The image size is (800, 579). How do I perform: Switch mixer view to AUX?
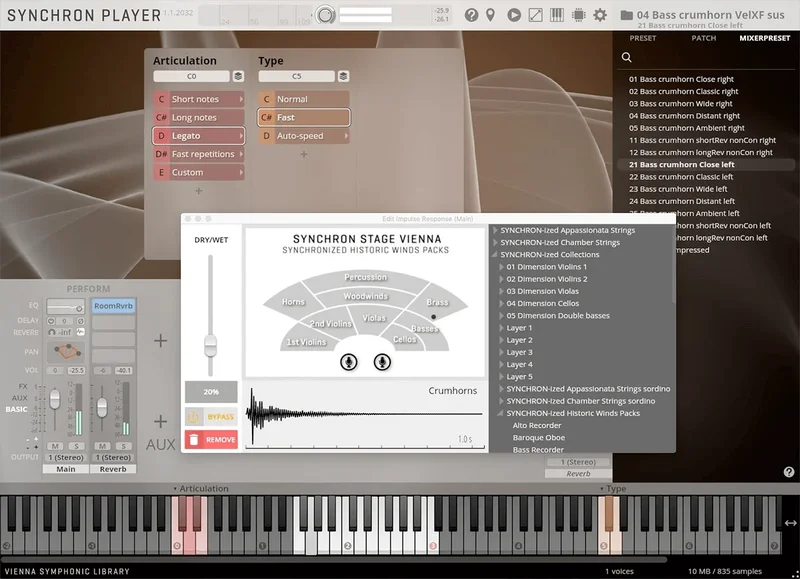pyautogui.click(x=20, y=398)
